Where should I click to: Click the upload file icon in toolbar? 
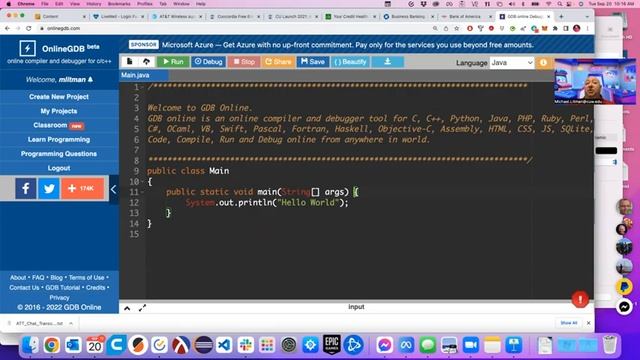point(146,62)
